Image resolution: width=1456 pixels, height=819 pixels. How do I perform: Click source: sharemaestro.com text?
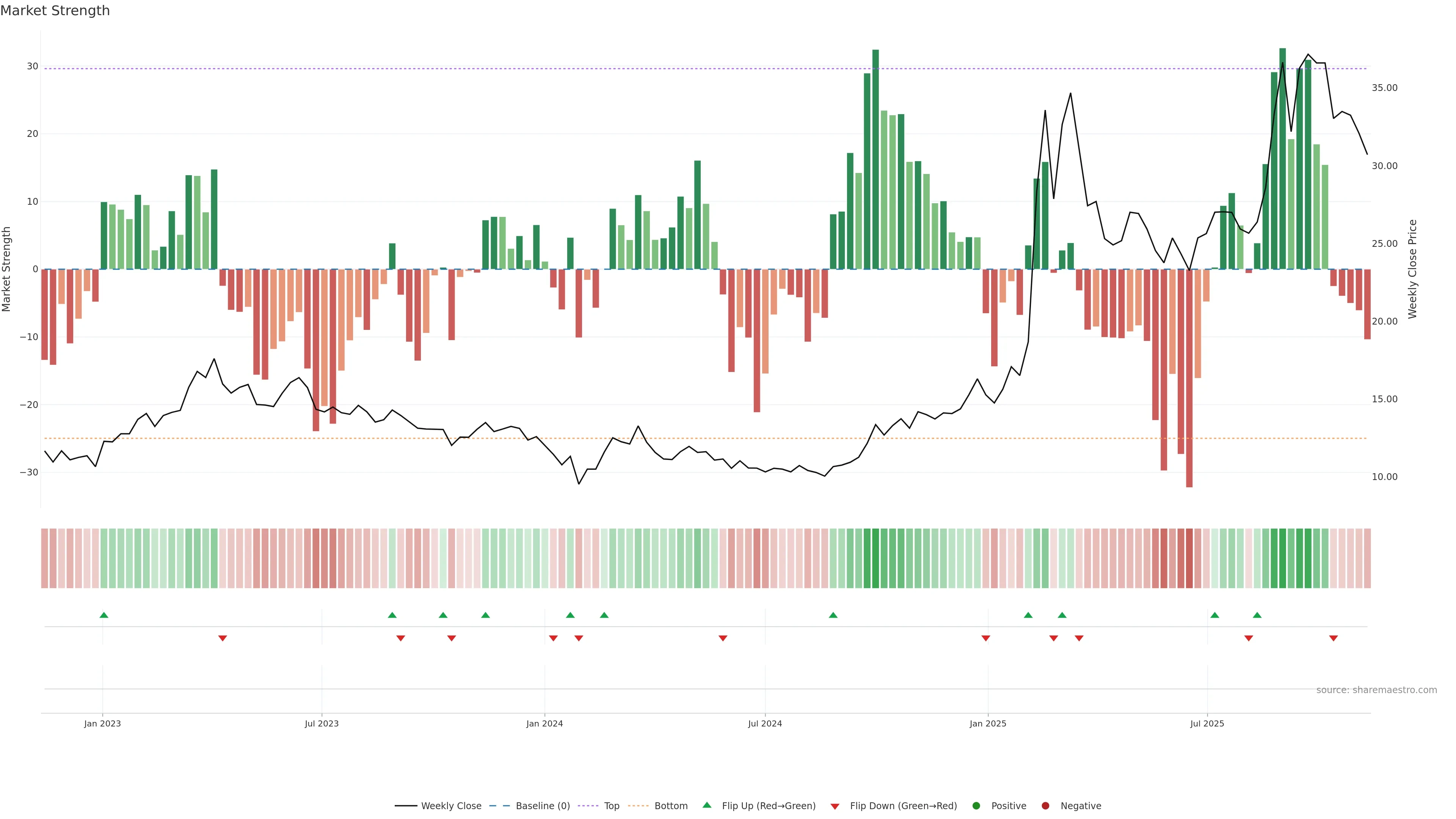click(1376, 690)
